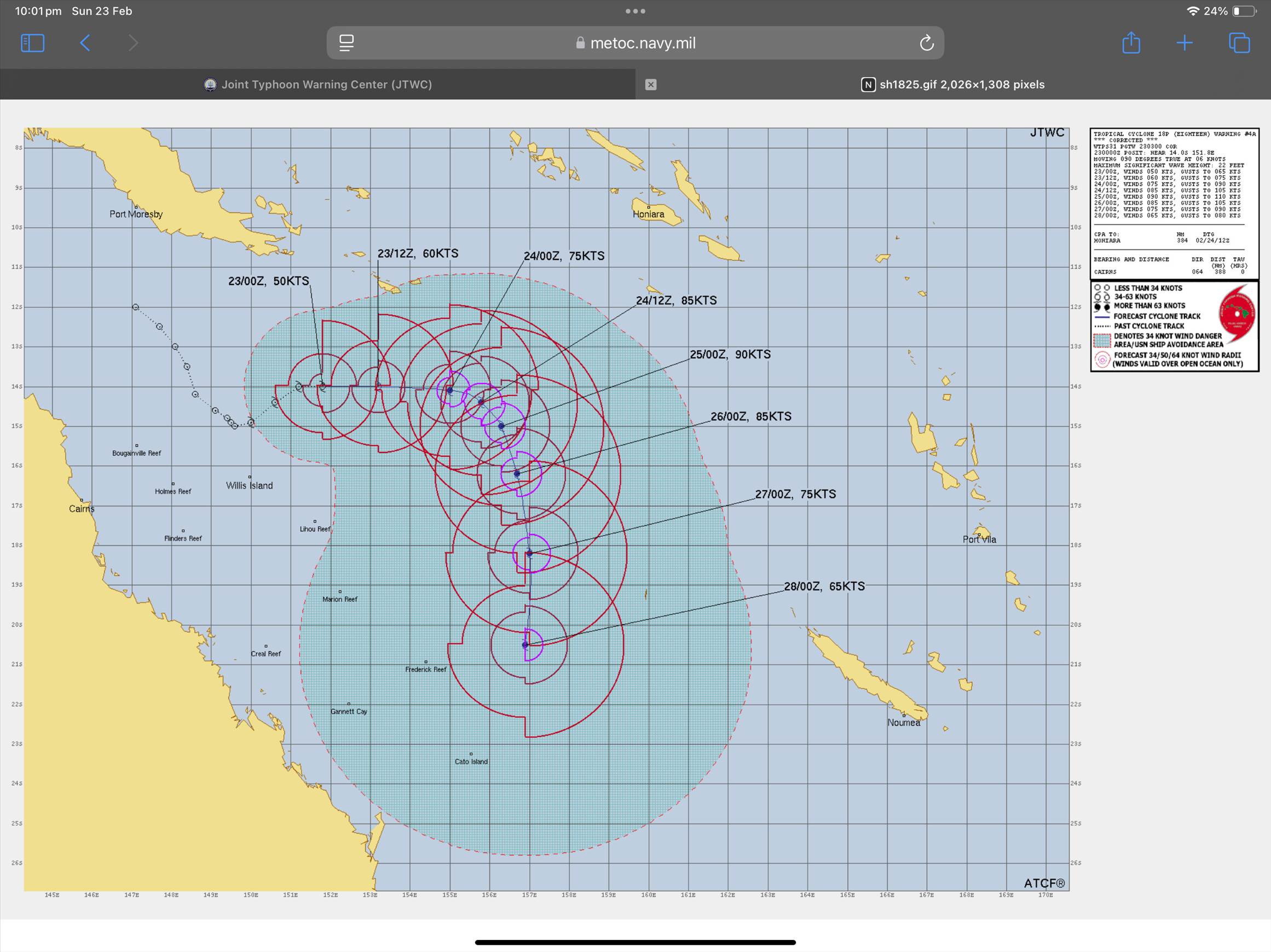Open a new tab with the plus icon
Screen dimensions: 1271x952
tap(1184, 43)
